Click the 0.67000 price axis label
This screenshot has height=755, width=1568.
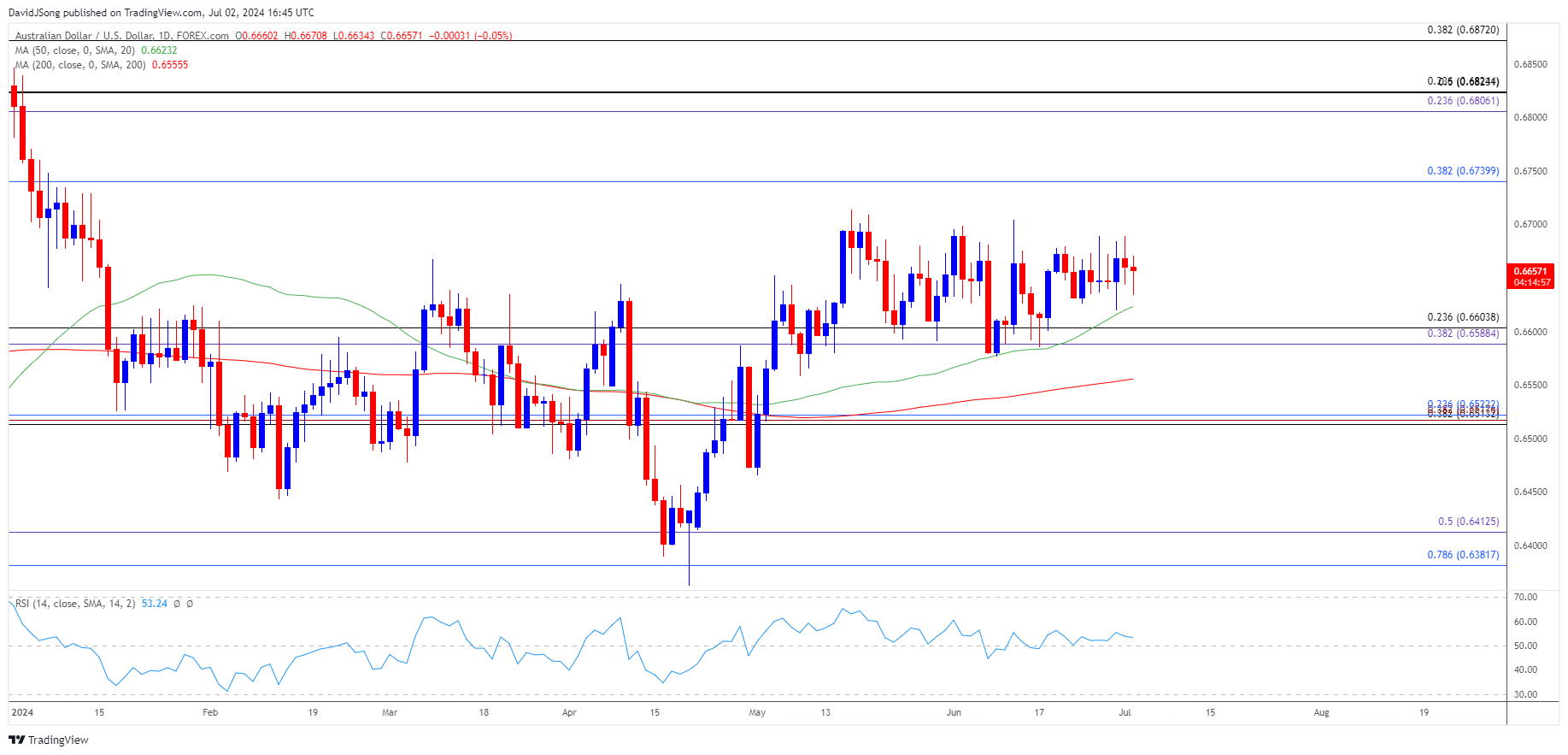[1530, 225]
